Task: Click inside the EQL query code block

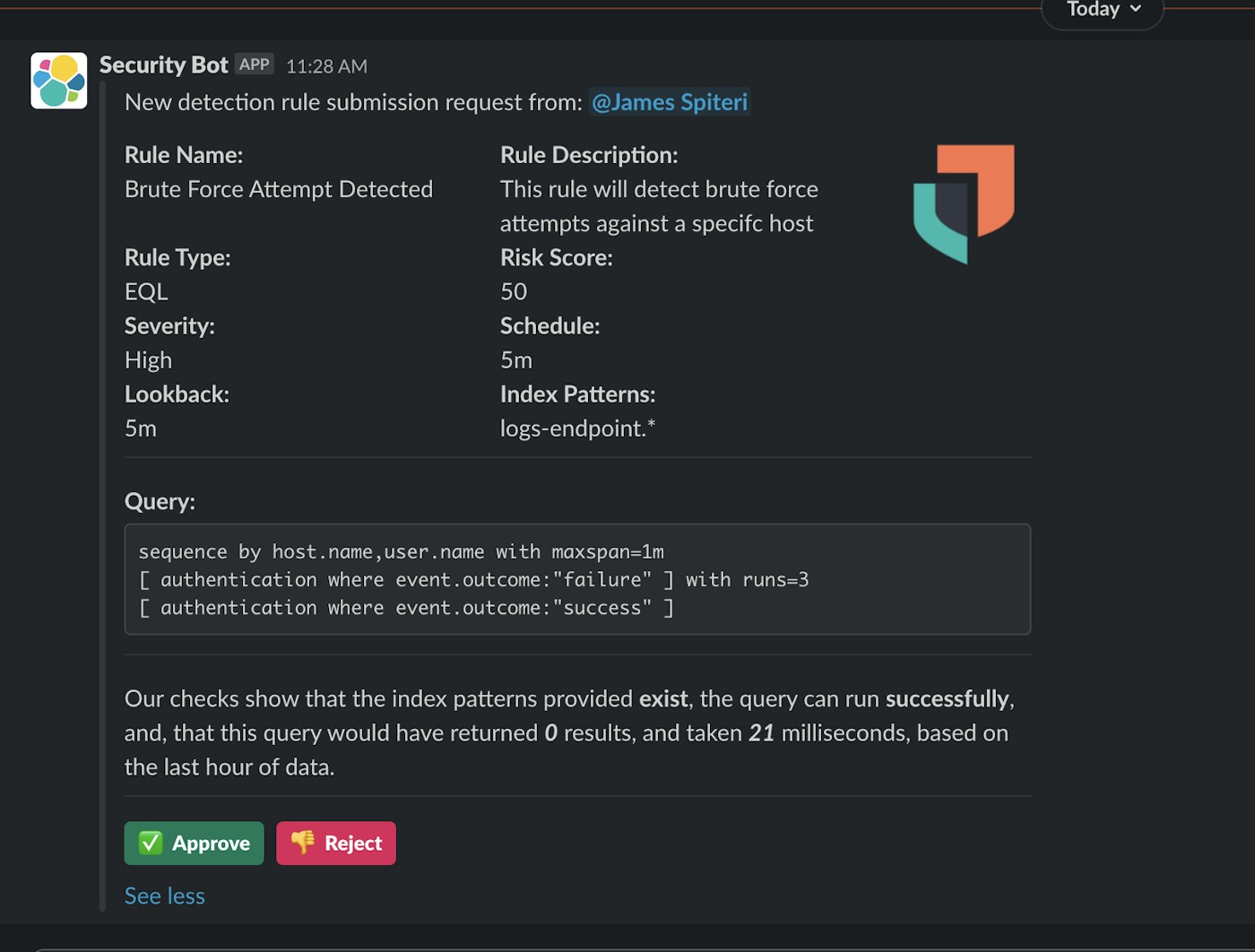Action: [x=577, y=579]
